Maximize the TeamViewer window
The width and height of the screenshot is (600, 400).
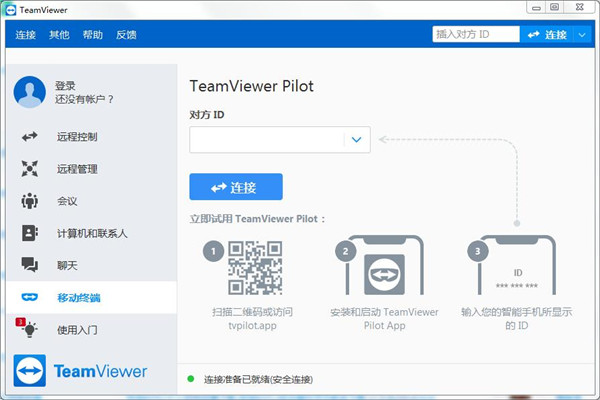coord(554,7)
